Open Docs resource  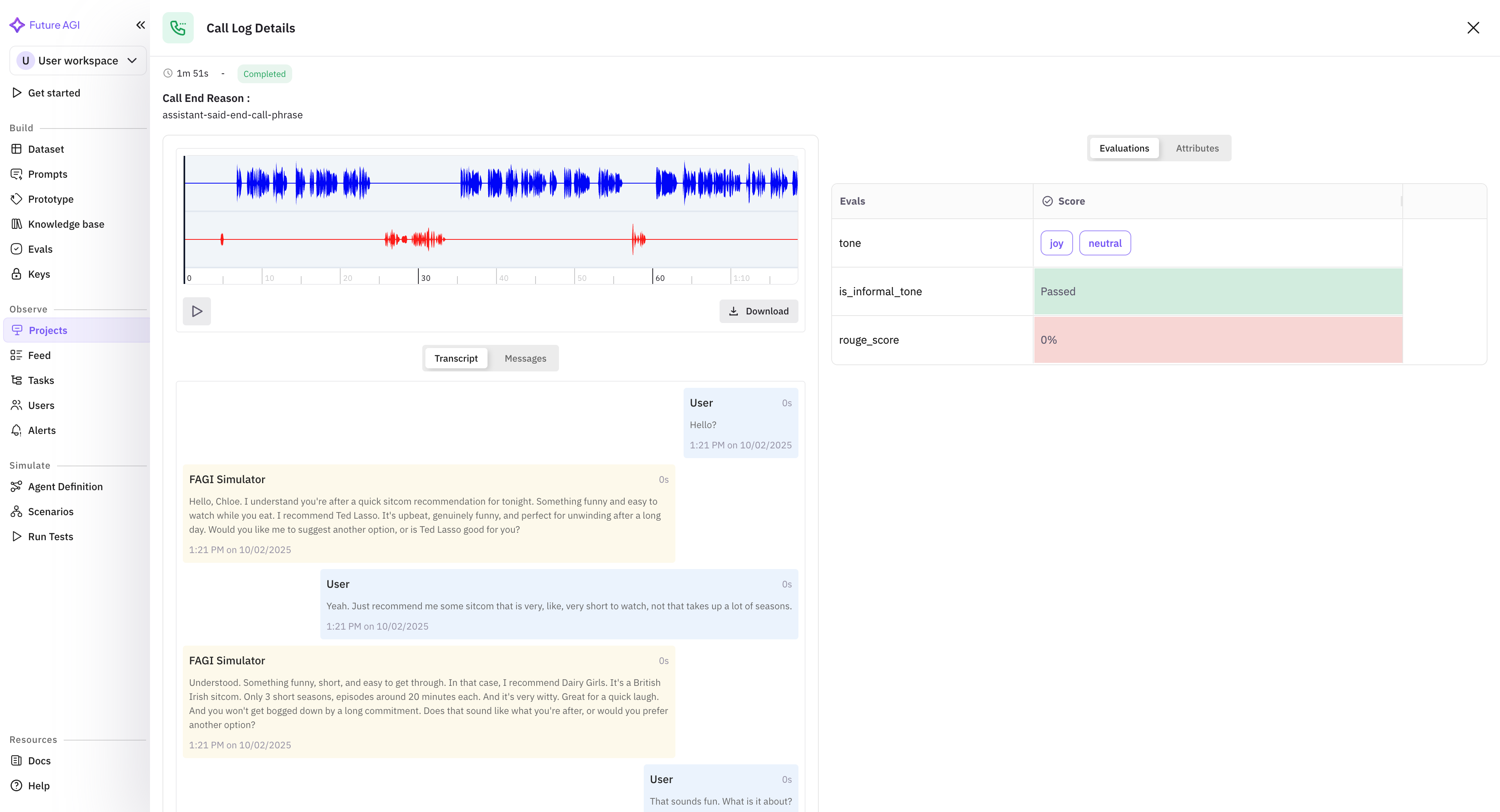point(38,761)
